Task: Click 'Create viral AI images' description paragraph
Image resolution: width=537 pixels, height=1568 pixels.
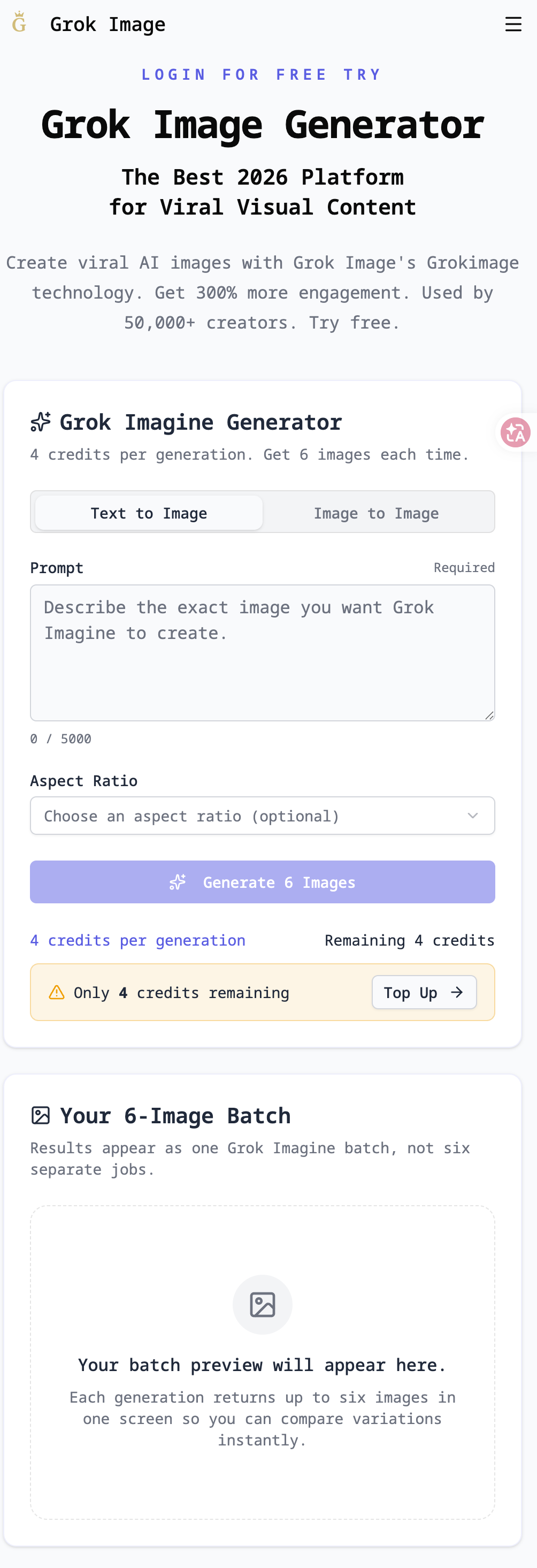Action: click(263, 293)
